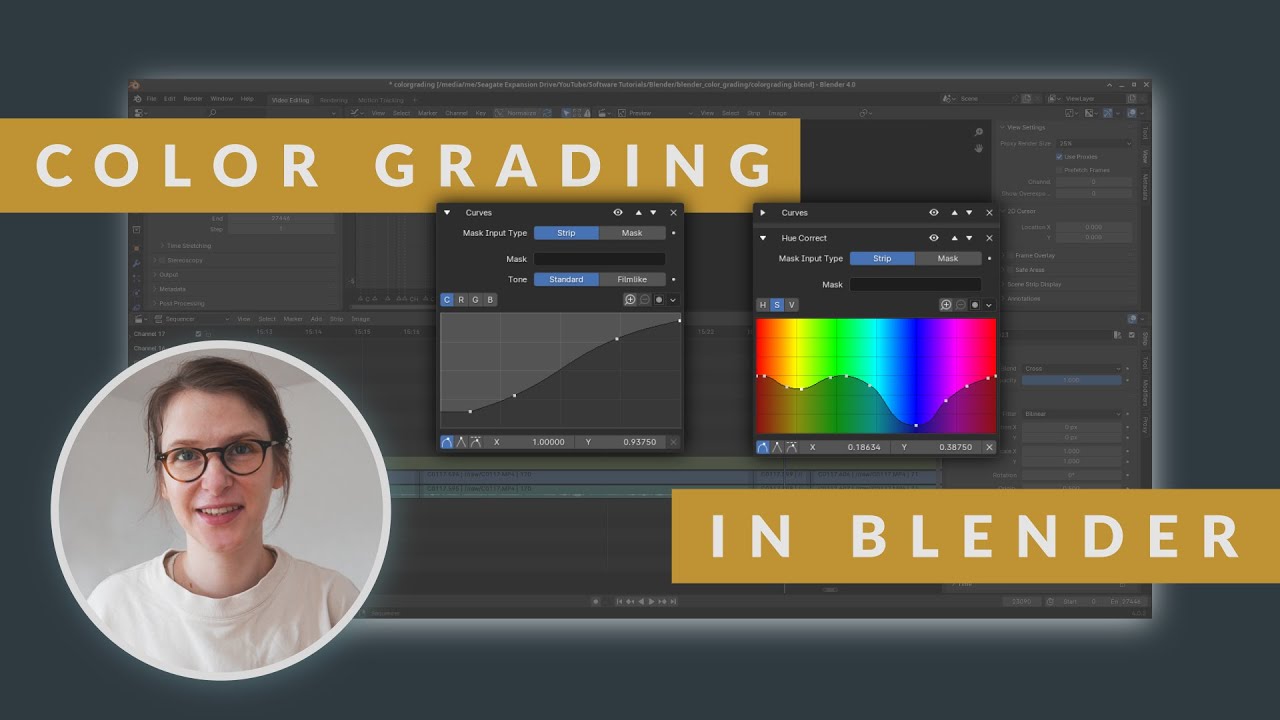The width and height of the screenshot is (1280, 720).
Task: Open the Edit menu
Action: (170, 99)
